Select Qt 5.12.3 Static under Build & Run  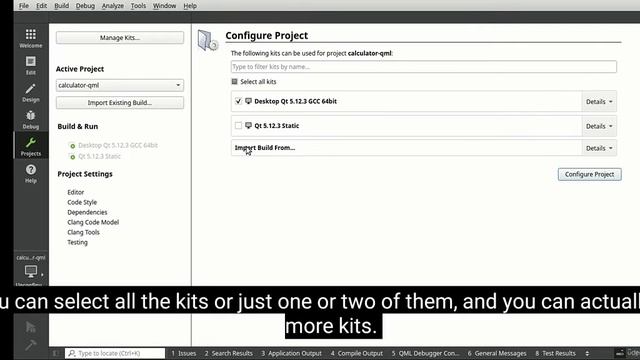(99, 156)
